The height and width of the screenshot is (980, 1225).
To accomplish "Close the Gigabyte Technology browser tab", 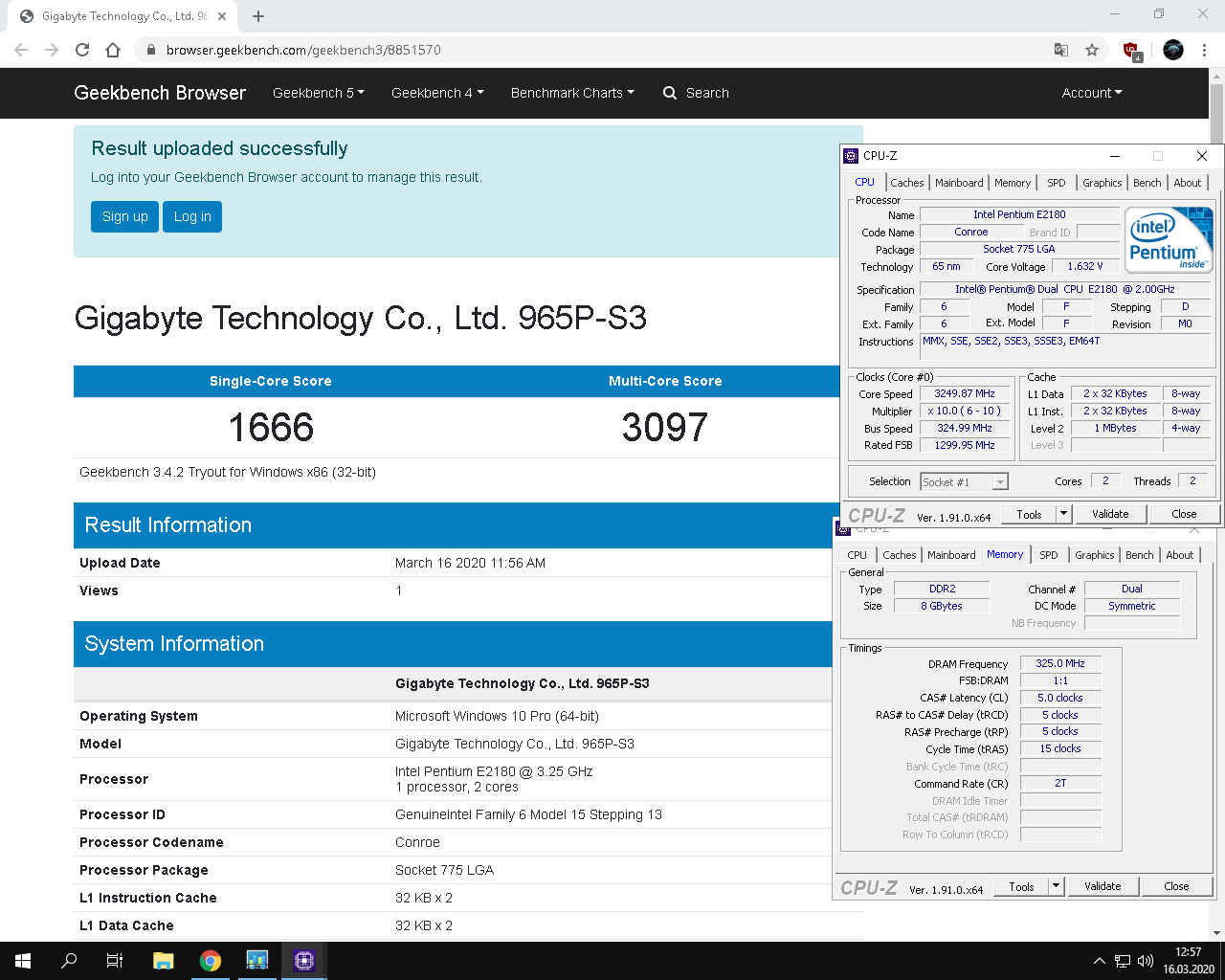I will pos(222,16).
